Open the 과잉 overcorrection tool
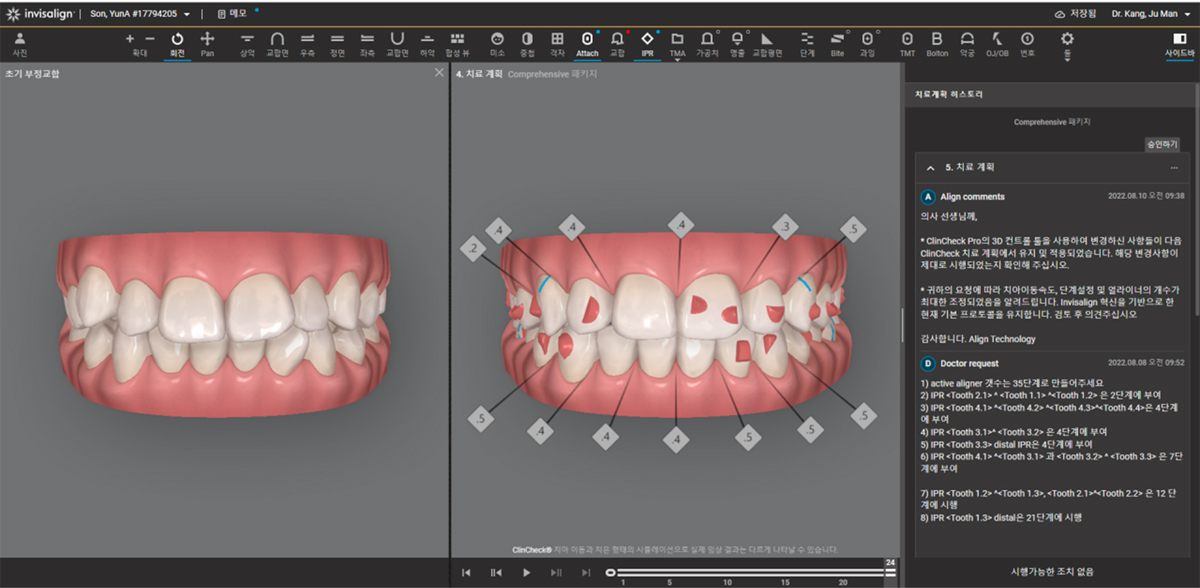Viewport: 1200px width, 588px height. 867,43
